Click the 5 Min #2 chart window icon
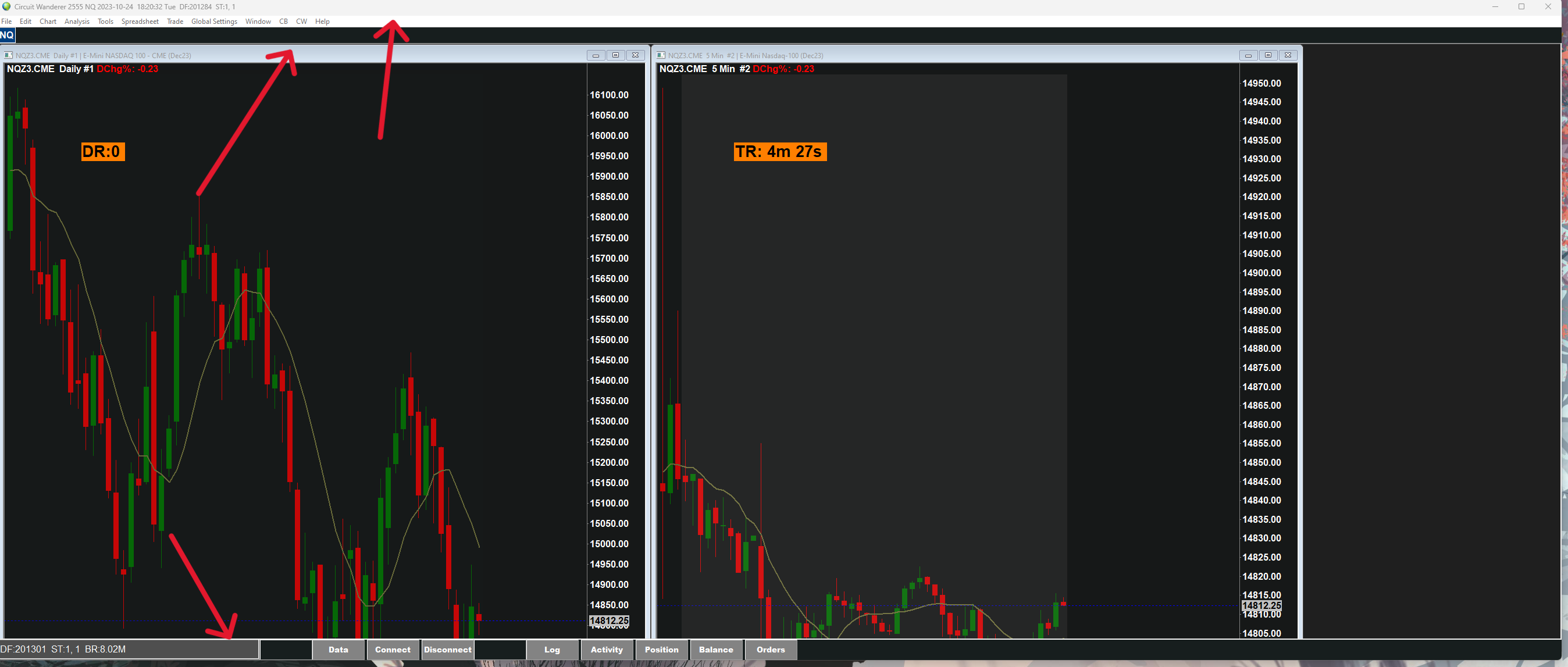Viewport: 1568px width, 667px height. (661, 55)
